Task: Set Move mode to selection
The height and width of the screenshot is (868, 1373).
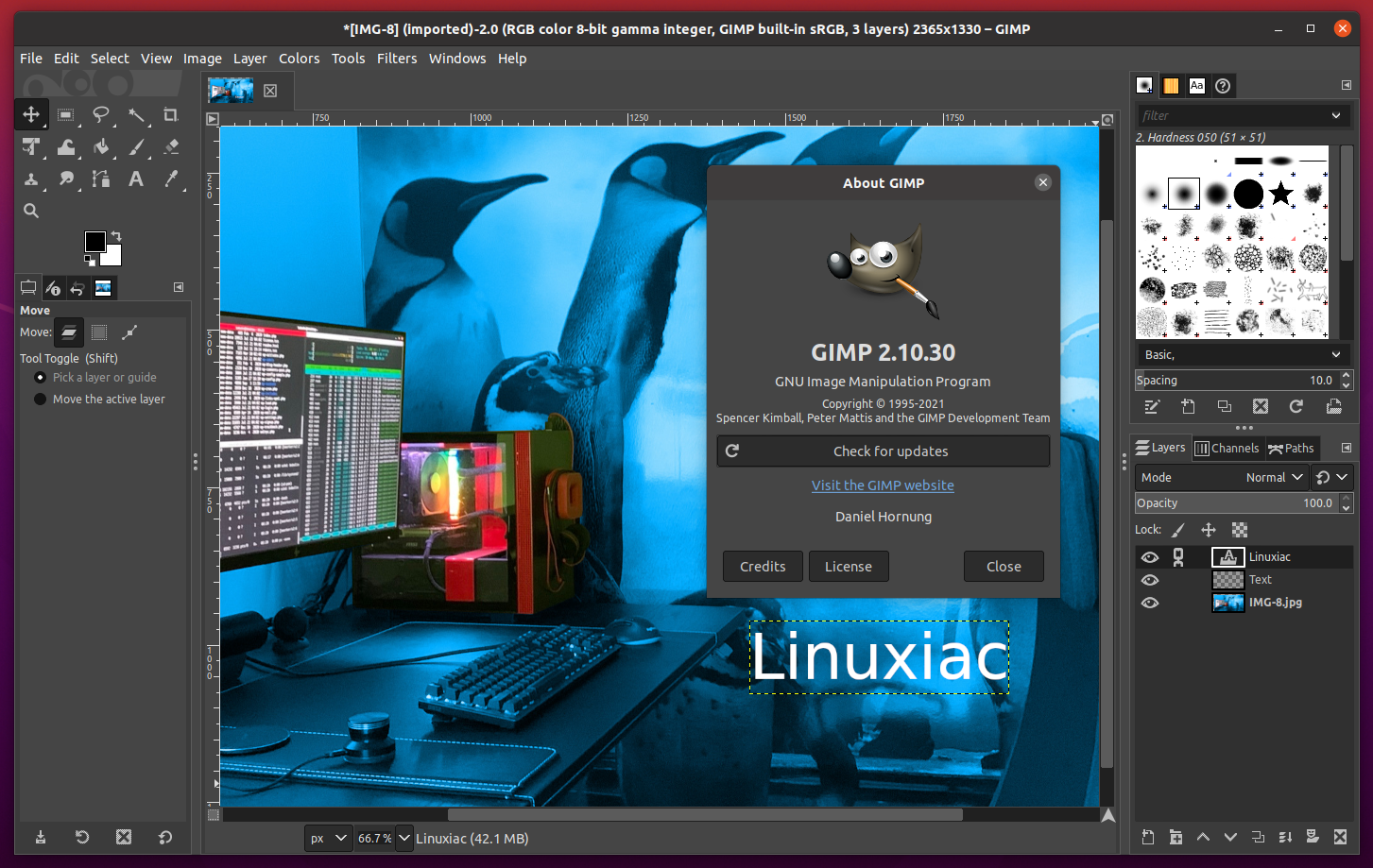Action: [99, 332]
